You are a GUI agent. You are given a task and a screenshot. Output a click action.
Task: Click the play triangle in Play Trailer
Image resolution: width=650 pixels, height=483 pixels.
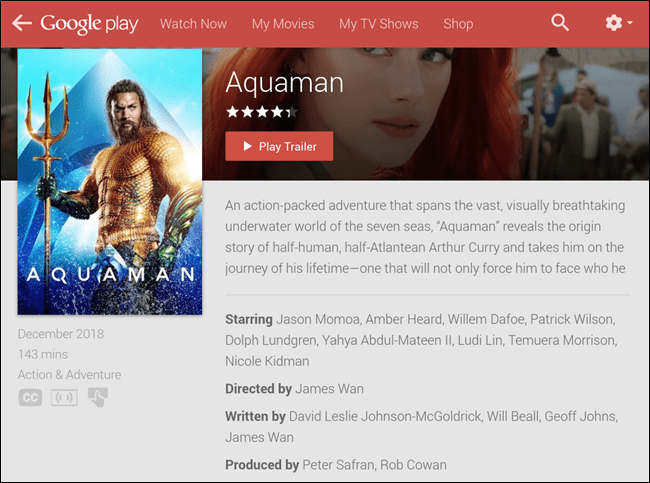[x=246, y=147]
